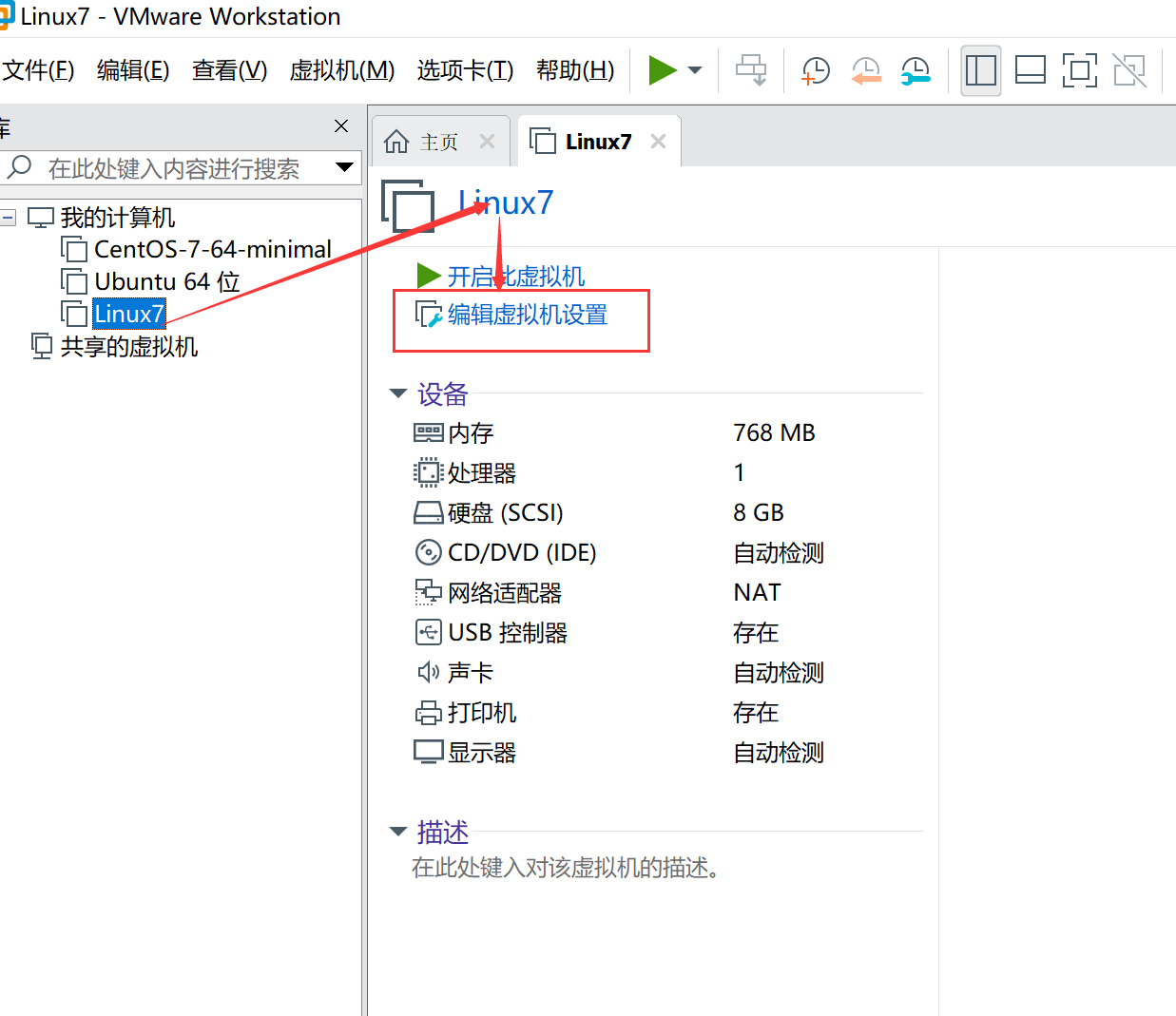Select the CD/DVD (IDE) device label

522,553
